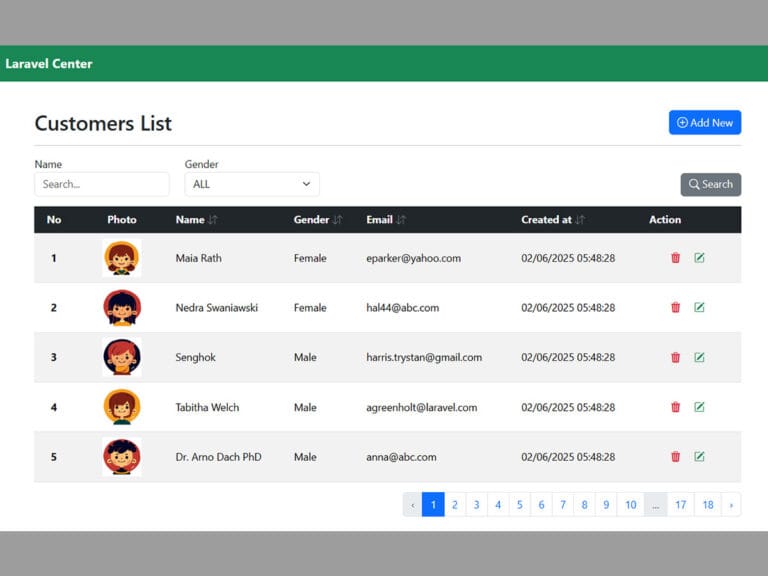Edit the Nedra Swaniawski customer record
Viewport: 768px width, 576px height.
pyautogui.click(x=699, y=308)
